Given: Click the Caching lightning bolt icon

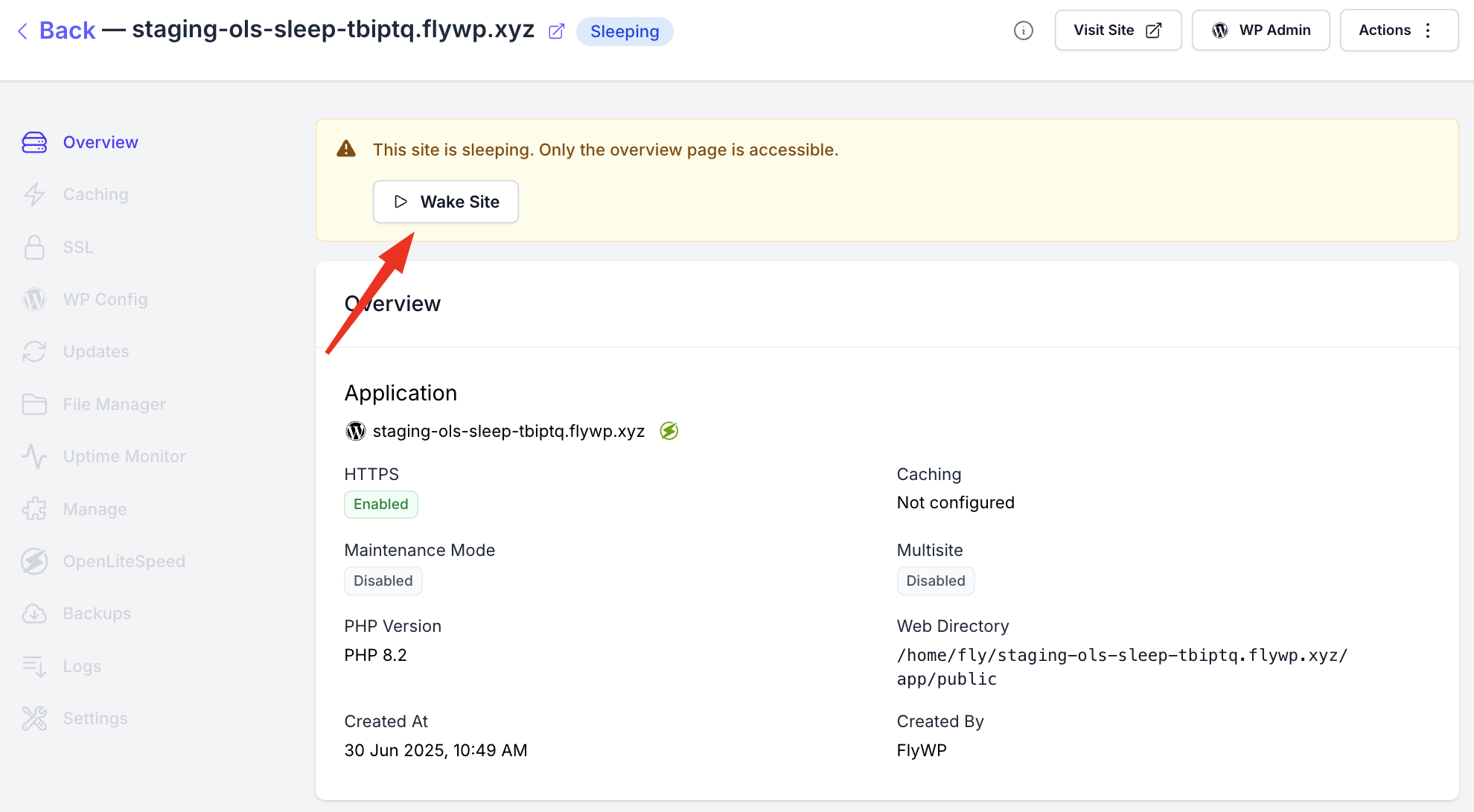Looking at the screenshot, I should click(x=34, y=194).
